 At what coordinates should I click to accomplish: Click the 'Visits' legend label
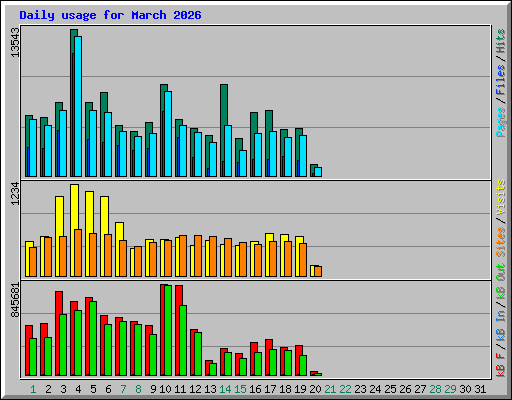[501, 197]
